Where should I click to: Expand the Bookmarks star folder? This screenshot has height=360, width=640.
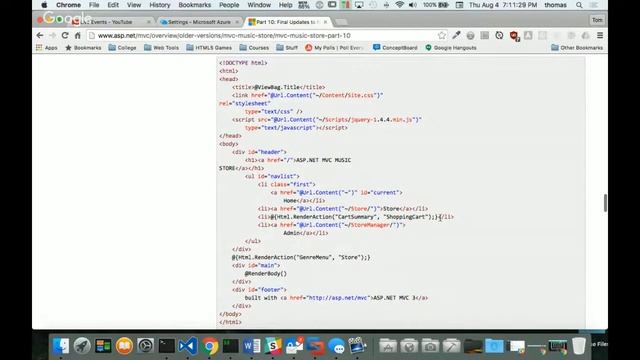click(x=83, y=48)
